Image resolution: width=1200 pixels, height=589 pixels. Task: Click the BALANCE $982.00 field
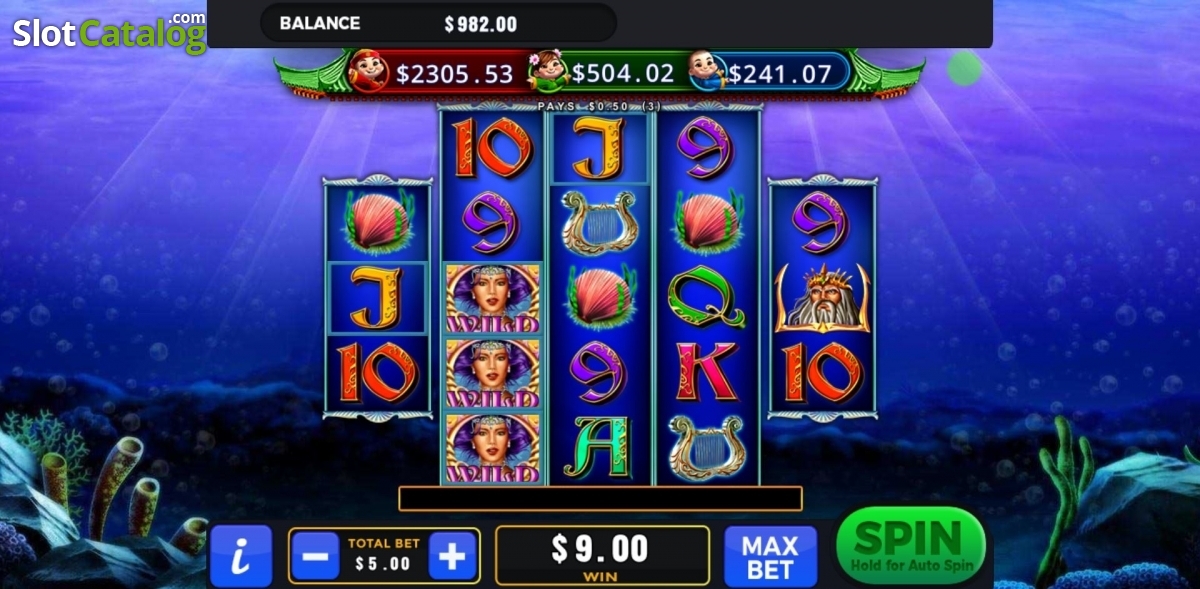[x=438, y=23]
